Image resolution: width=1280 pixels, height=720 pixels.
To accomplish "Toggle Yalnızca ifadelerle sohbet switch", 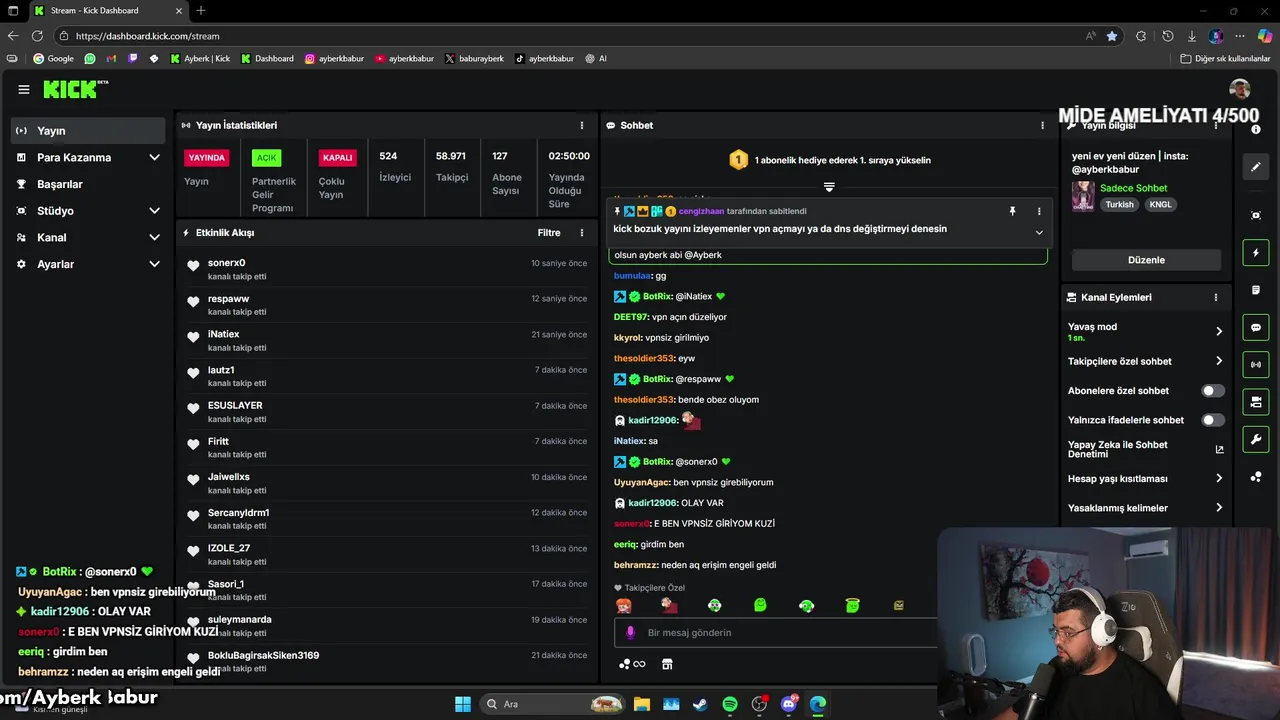I will [x=1213, y=420].
